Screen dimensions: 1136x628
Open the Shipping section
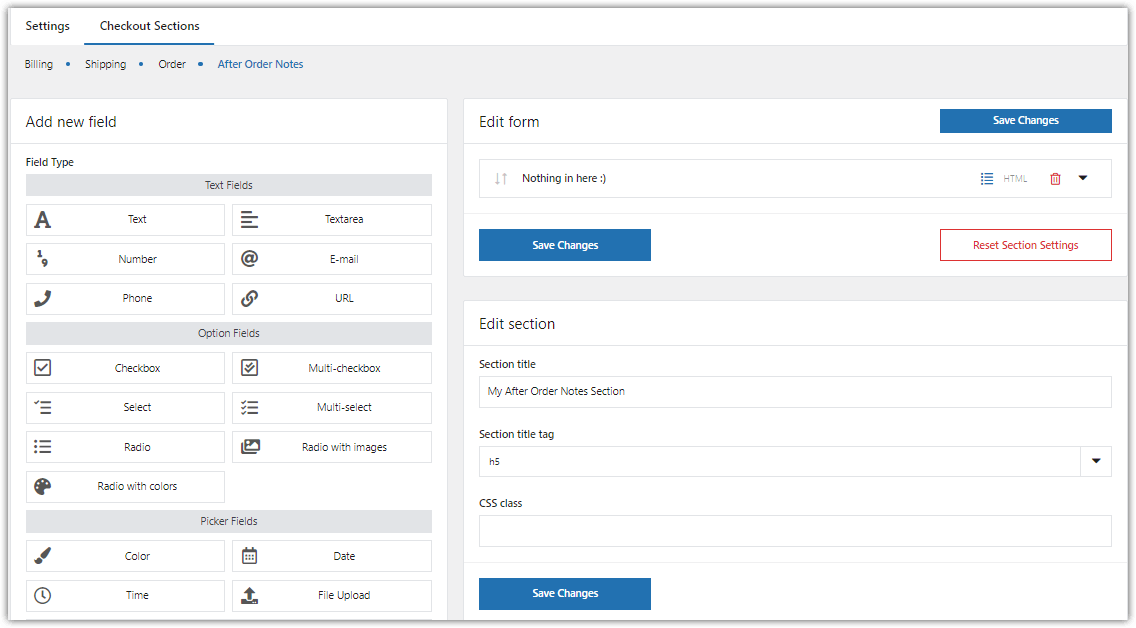[x=105, y=64]
